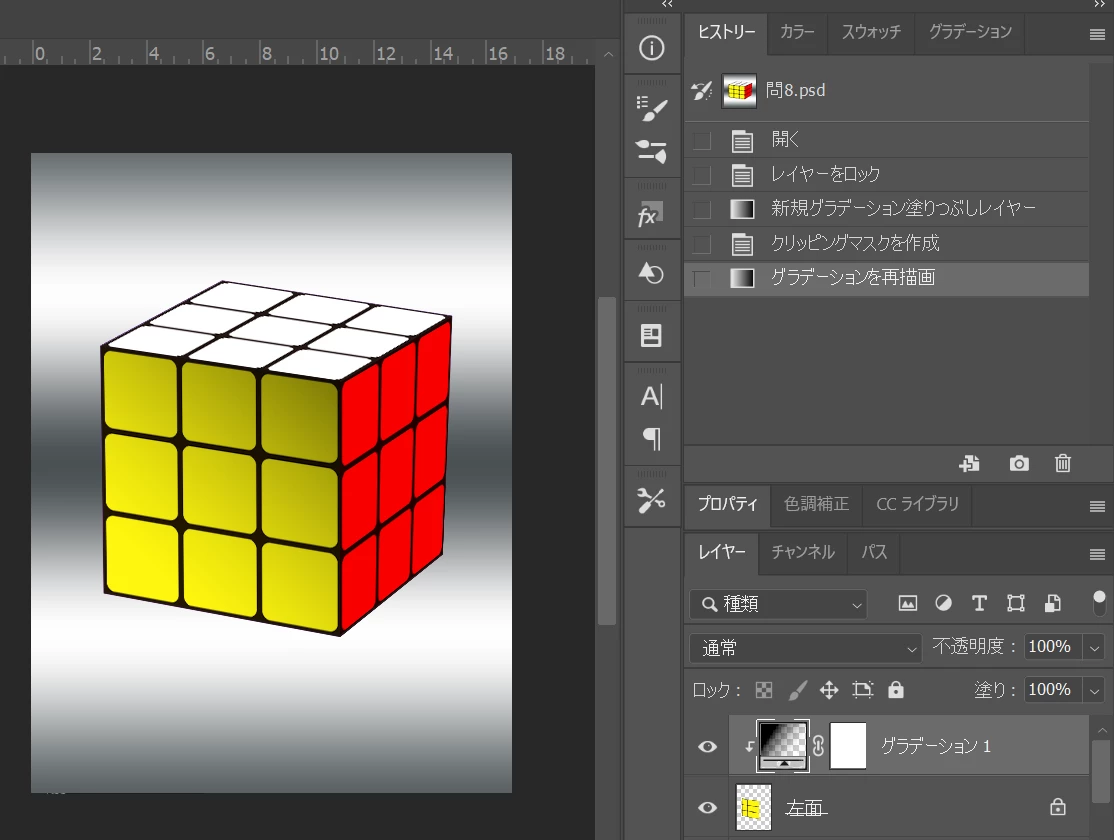Filter layers by adjustment layer type
This screenshot has width=1114, height=840.
pyautogui.click(x=943, y=603)
